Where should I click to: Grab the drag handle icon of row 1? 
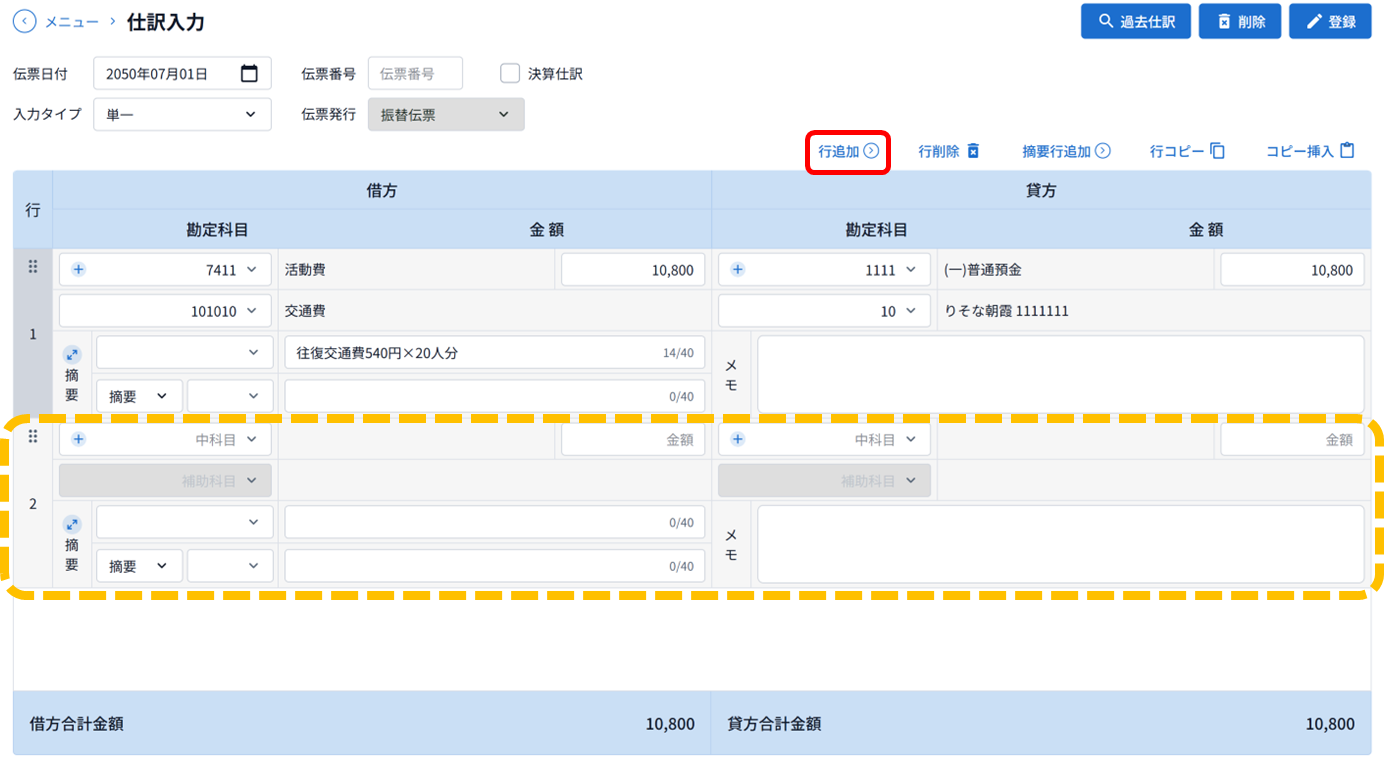33,266
